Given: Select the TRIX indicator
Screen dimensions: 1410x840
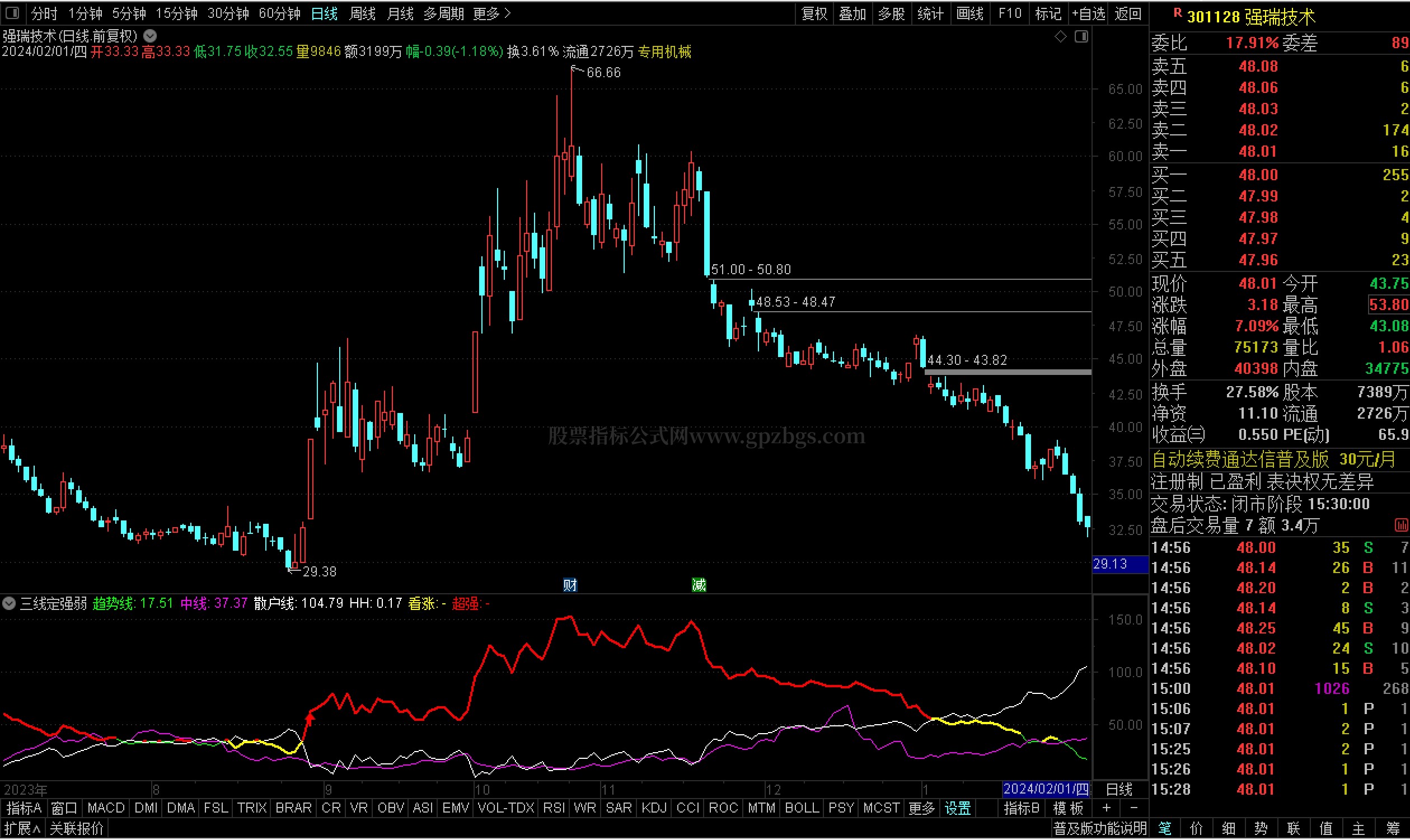Looking at the screenshot, I should pyautogui.click(x=252, y=808).
